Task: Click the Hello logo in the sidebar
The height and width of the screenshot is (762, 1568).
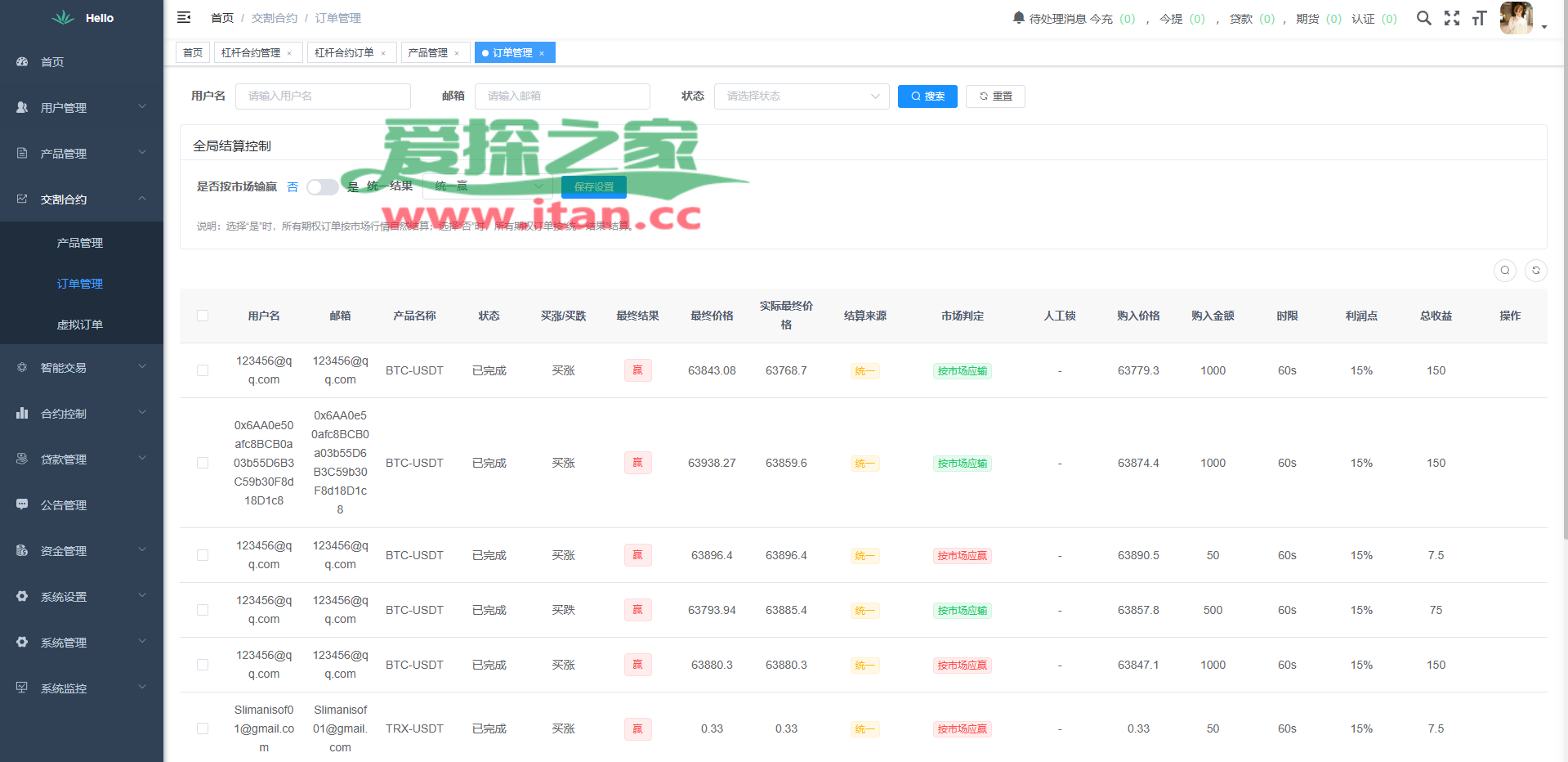Action: (x=82, y=18)
